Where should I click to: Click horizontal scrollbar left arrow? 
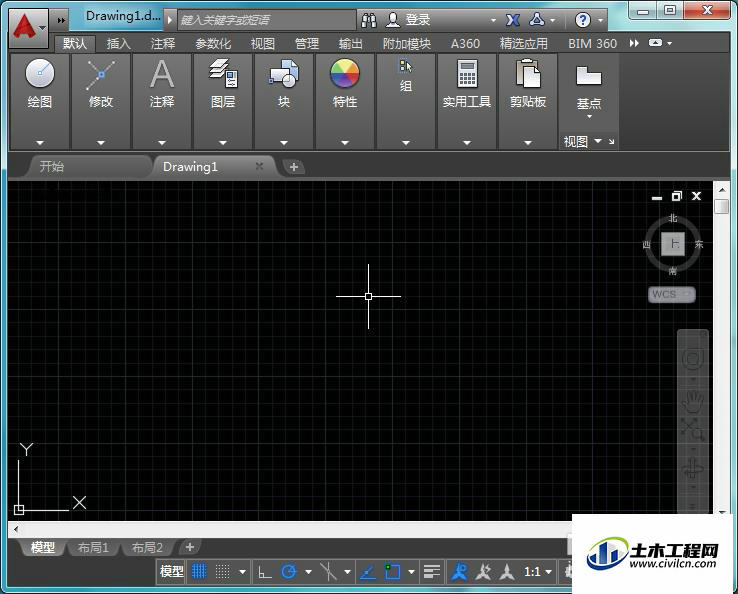(x=16, y=530)
